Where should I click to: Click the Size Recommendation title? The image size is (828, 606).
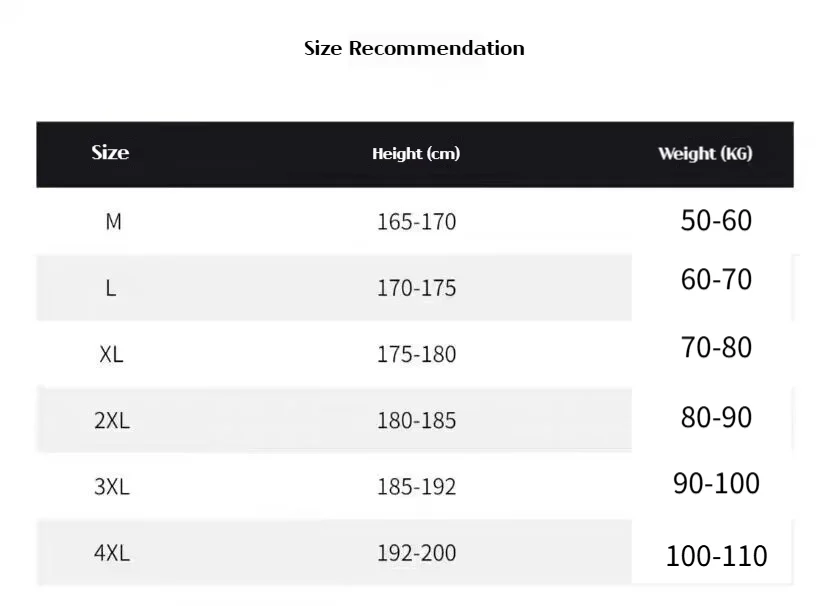pos(414,48)
